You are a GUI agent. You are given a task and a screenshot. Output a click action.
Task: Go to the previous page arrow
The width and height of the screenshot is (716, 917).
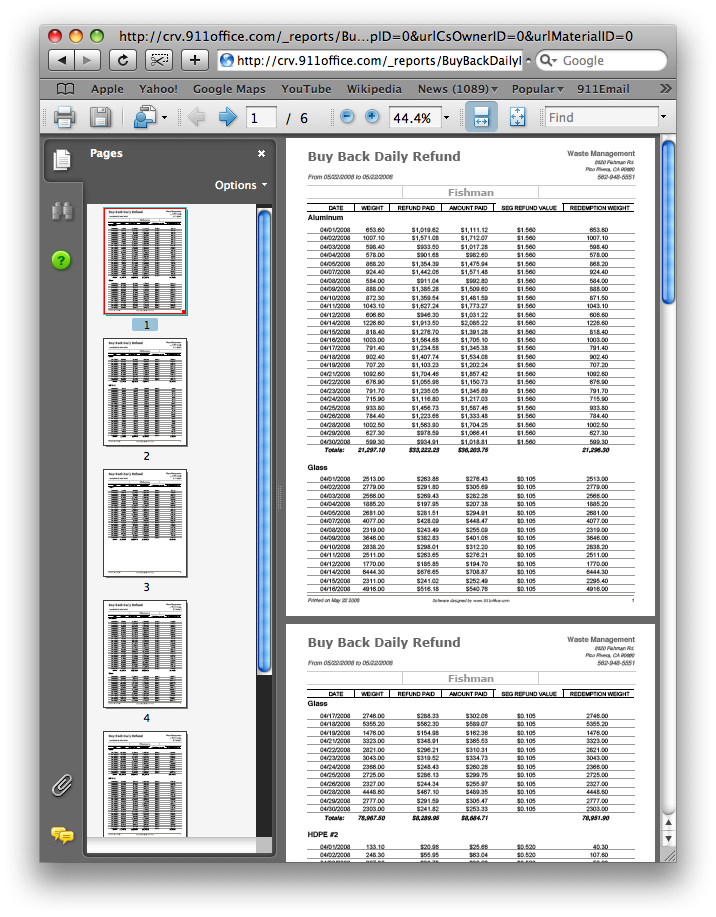click(x=197, y=118)
